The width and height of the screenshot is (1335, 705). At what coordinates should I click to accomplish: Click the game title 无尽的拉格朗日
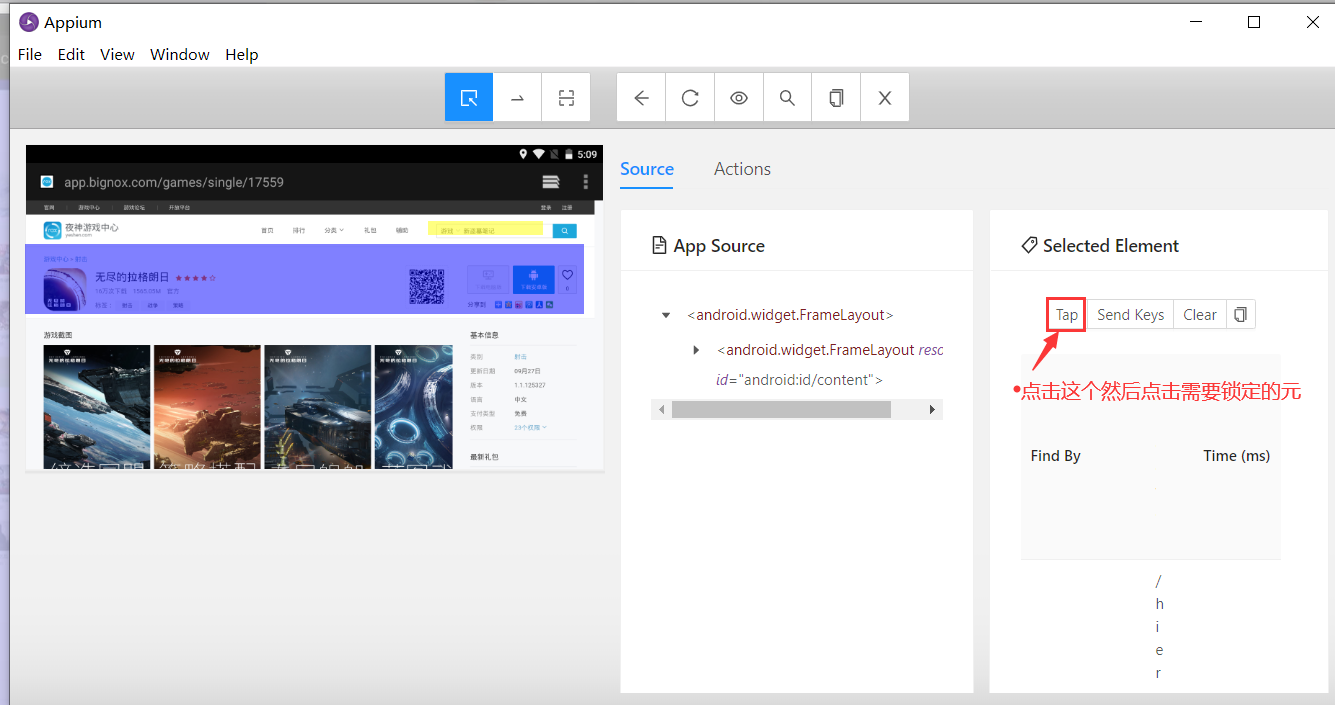[x=132, y=277]
